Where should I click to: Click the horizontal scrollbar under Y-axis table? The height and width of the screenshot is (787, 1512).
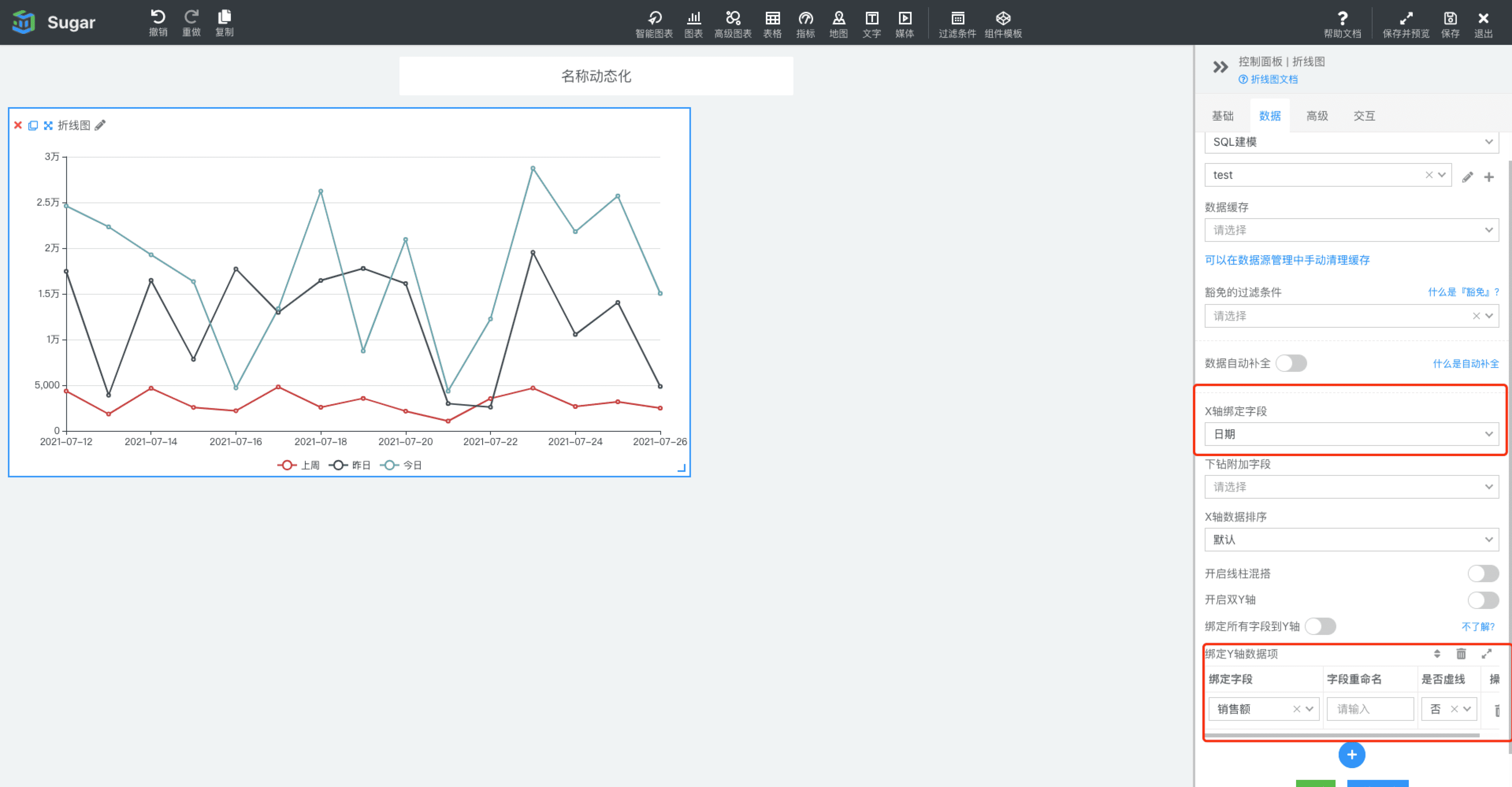pyautogui.click(x=1342, y=735)
